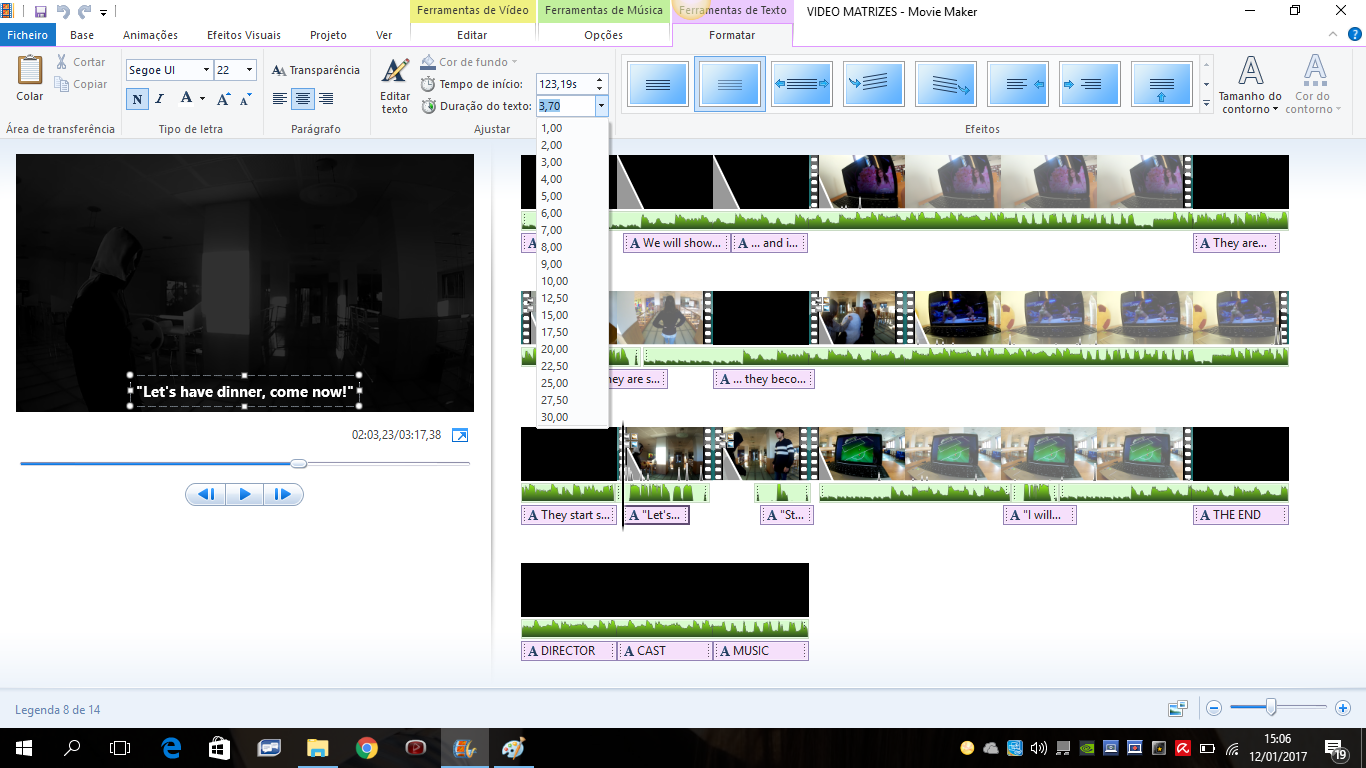
Task: Click the Transparência button
Action: 316,70
